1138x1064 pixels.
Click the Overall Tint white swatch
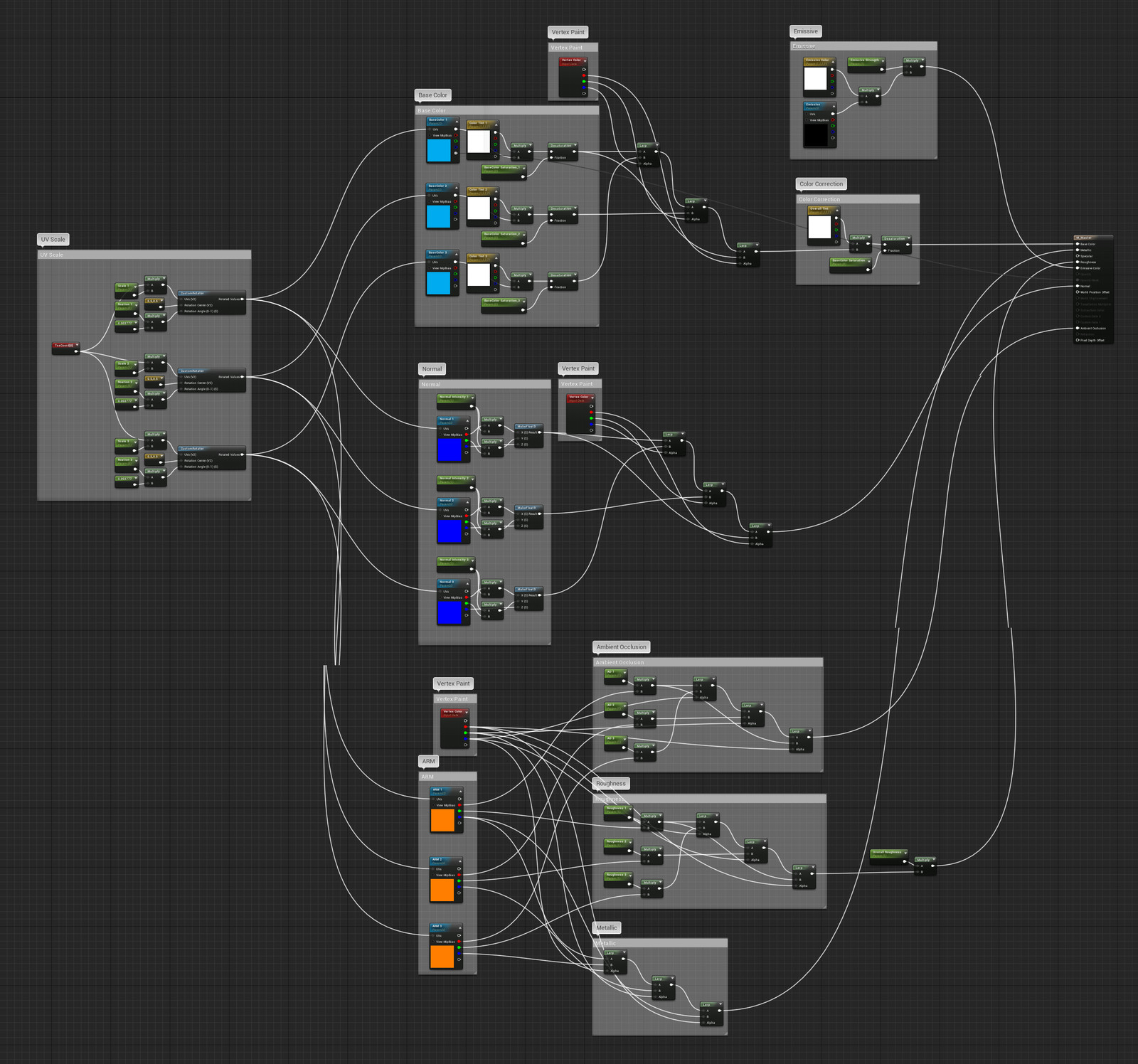coord(819,228)
